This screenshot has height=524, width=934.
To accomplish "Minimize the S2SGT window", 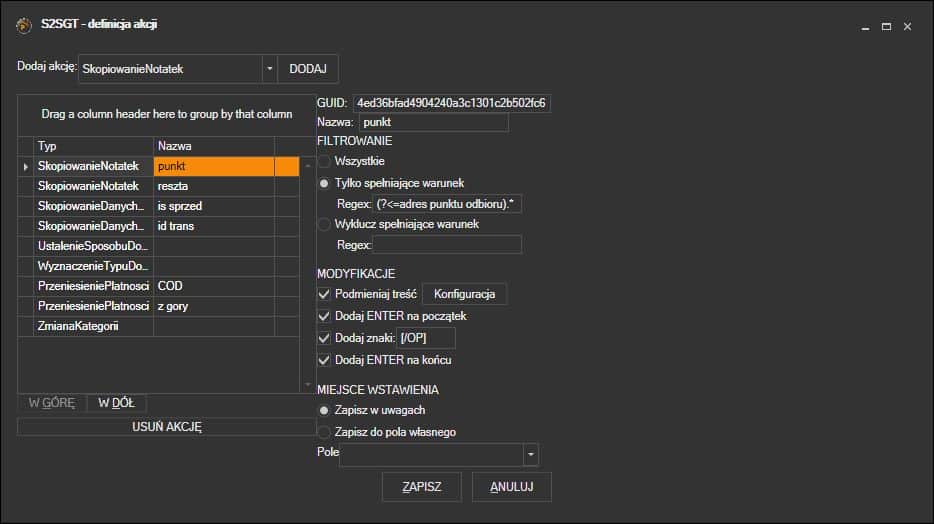I will pyautogui.click(x=865, y=27).
